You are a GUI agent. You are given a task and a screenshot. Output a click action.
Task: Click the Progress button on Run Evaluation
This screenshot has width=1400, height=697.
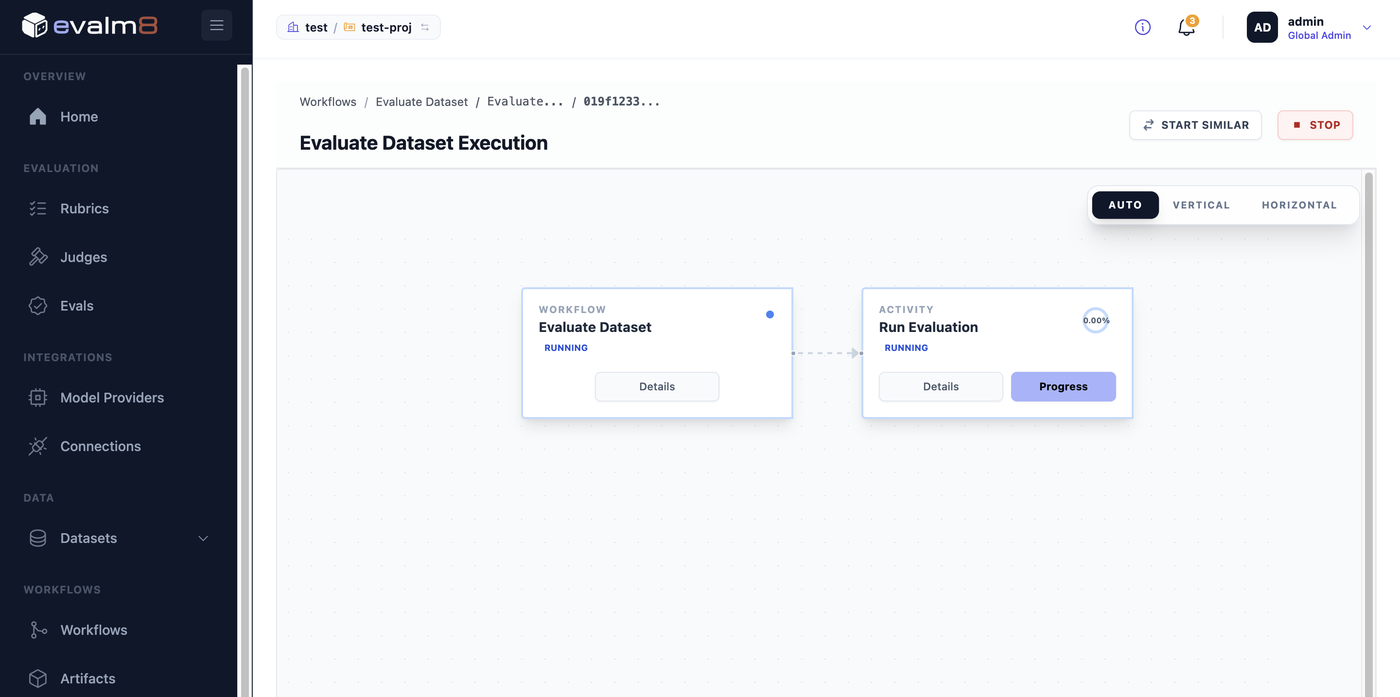pos(1063,387)
